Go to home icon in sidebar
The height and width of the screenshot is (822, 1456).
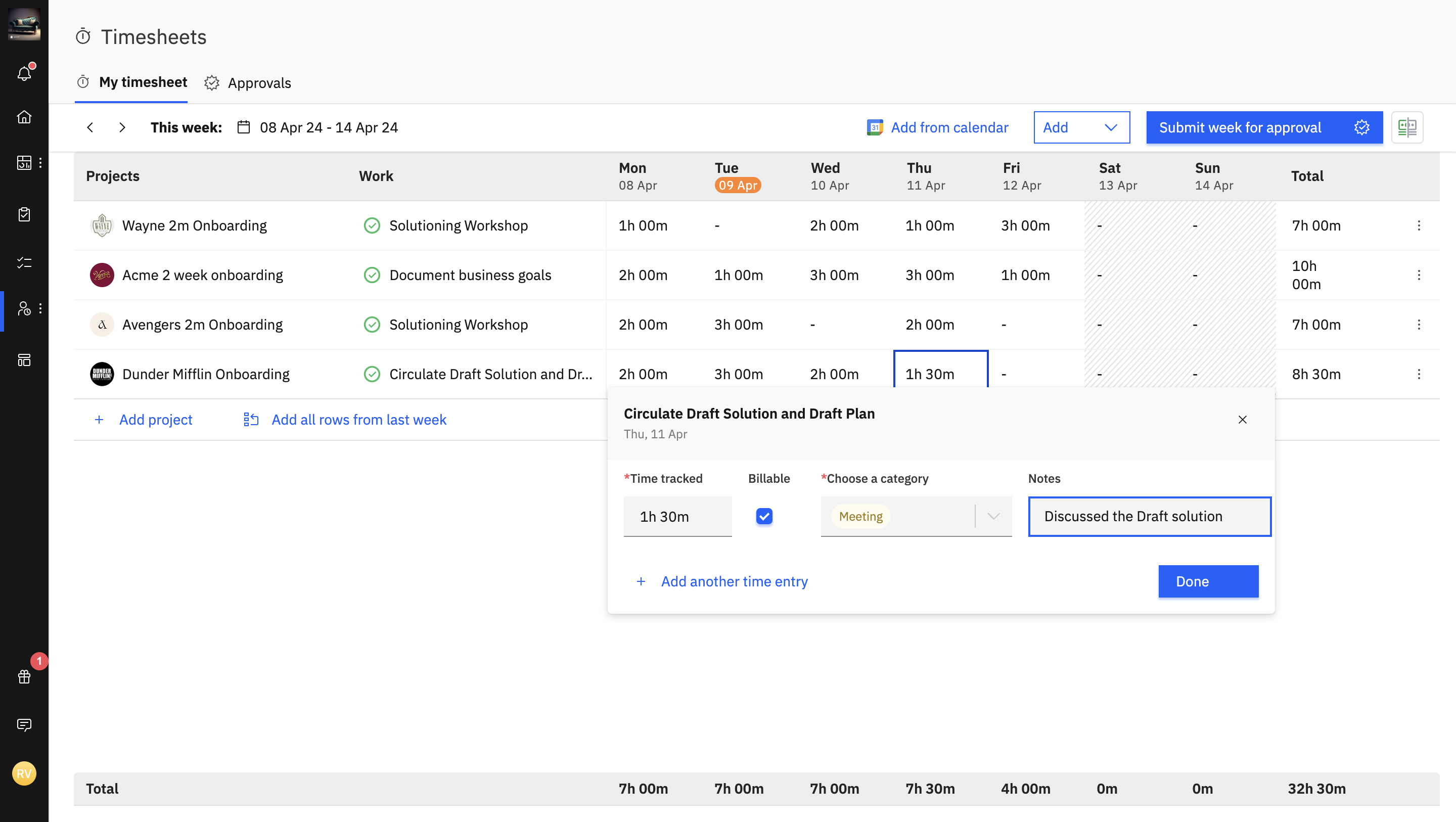[x=24, y=117]
